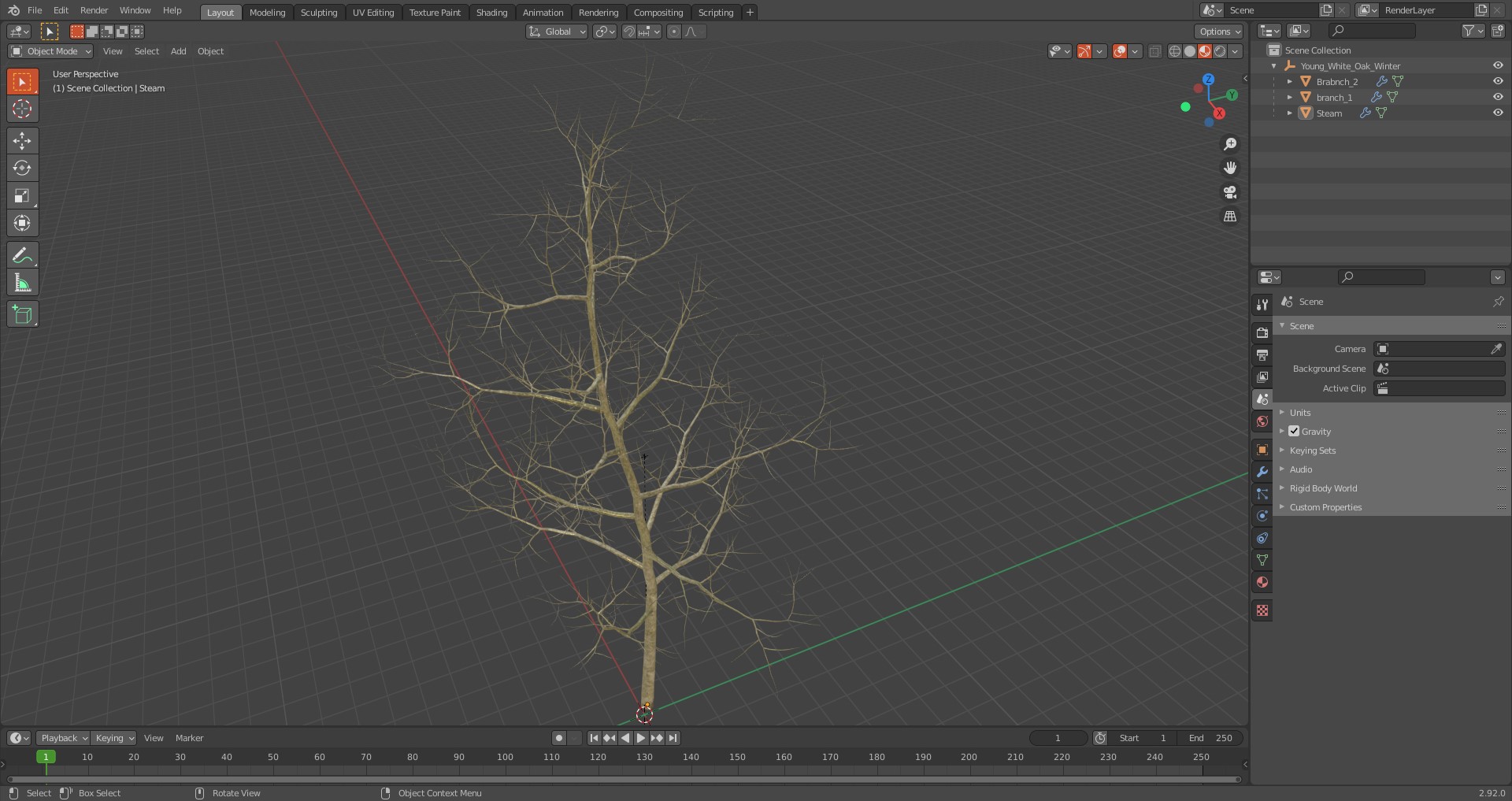This screenshot has height=801, width=1512.
Task: Open the Object Mode dropdown
Action: tap(50, 51)
